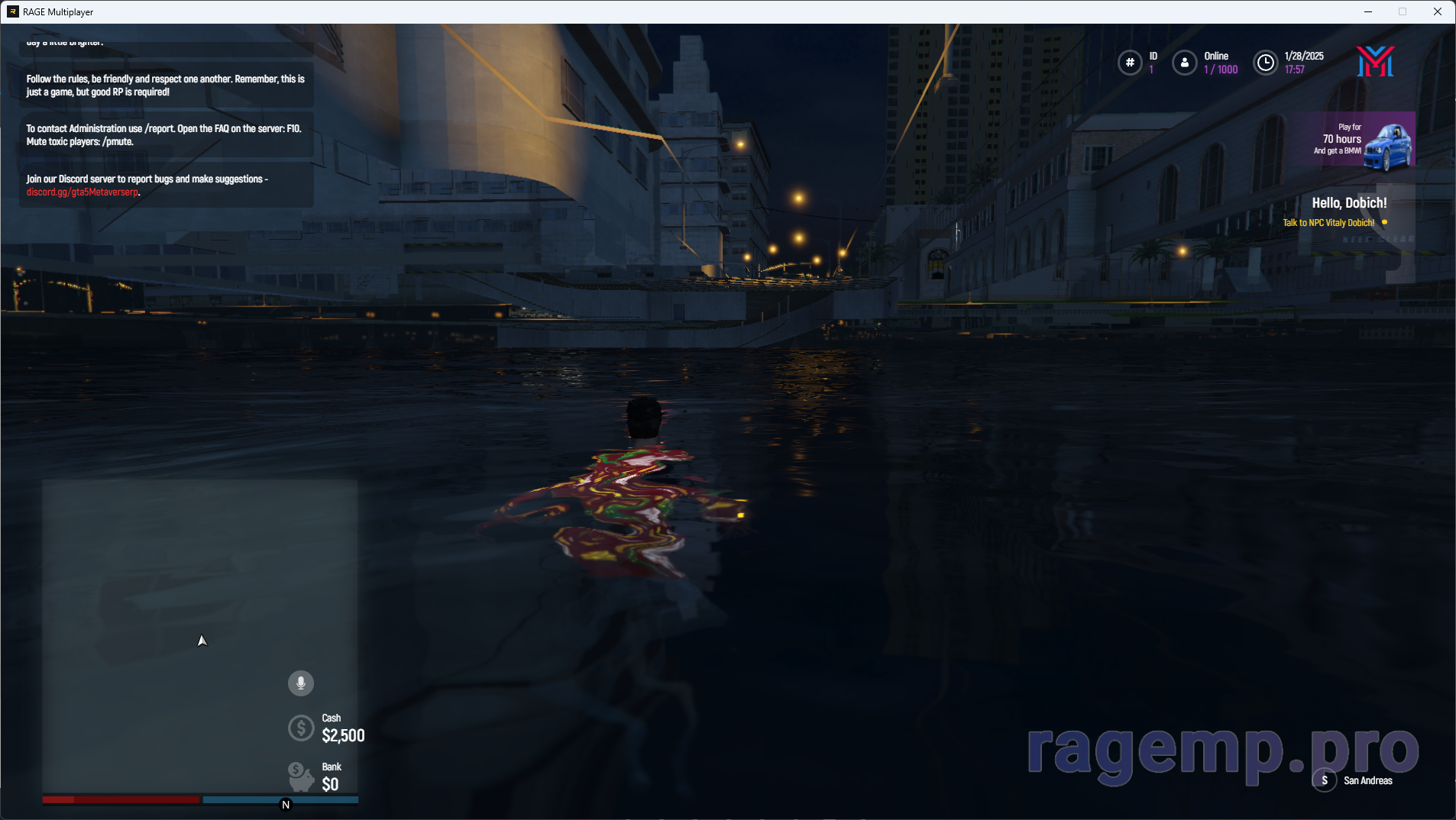This screenshot has height=820, width=1456.
Task: Click the $2,500 cash value
Action: point(343,735)
